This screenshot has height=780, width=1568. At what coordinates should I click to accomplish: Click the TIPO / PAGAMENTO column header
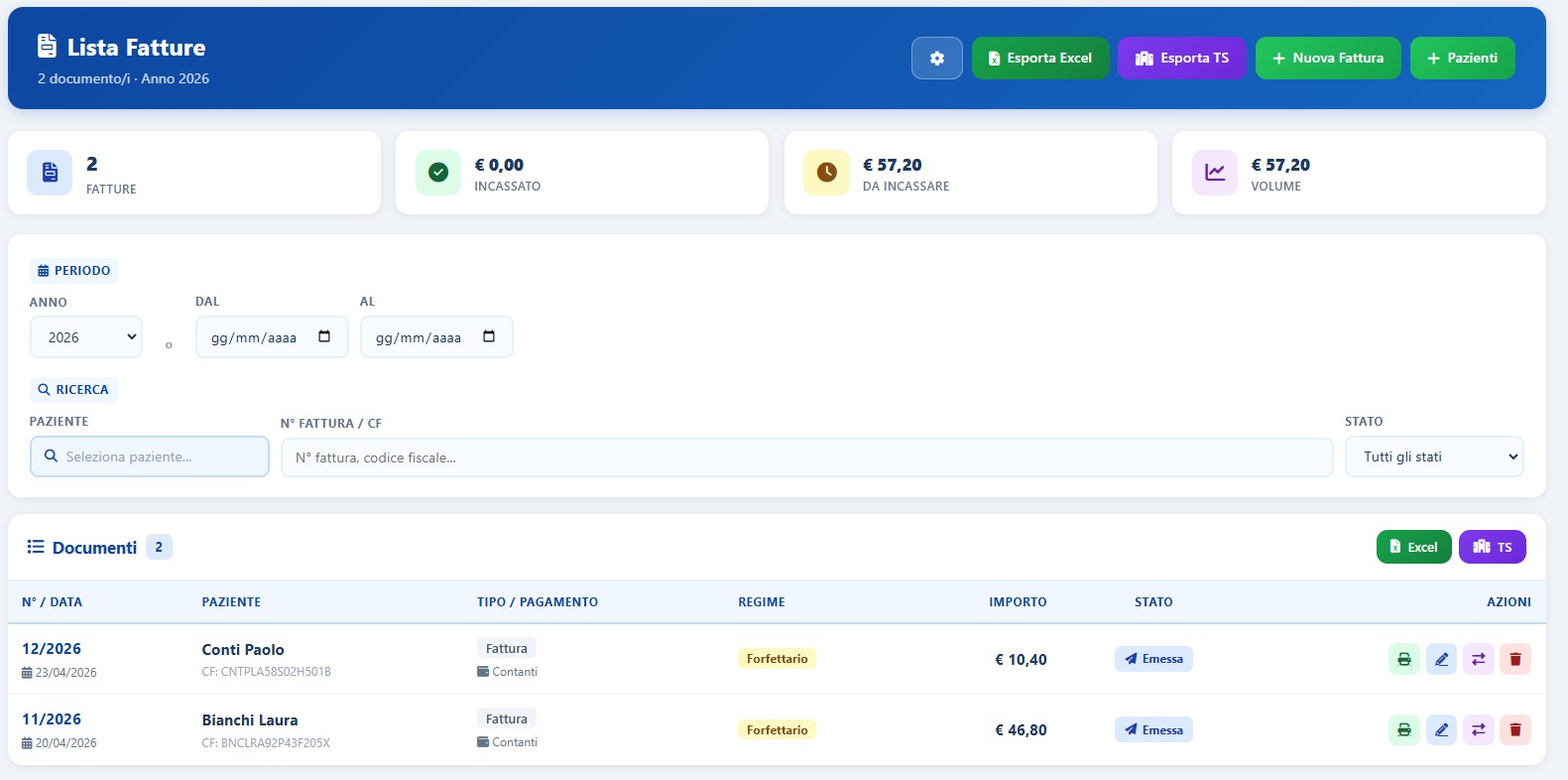coord(538,602)
